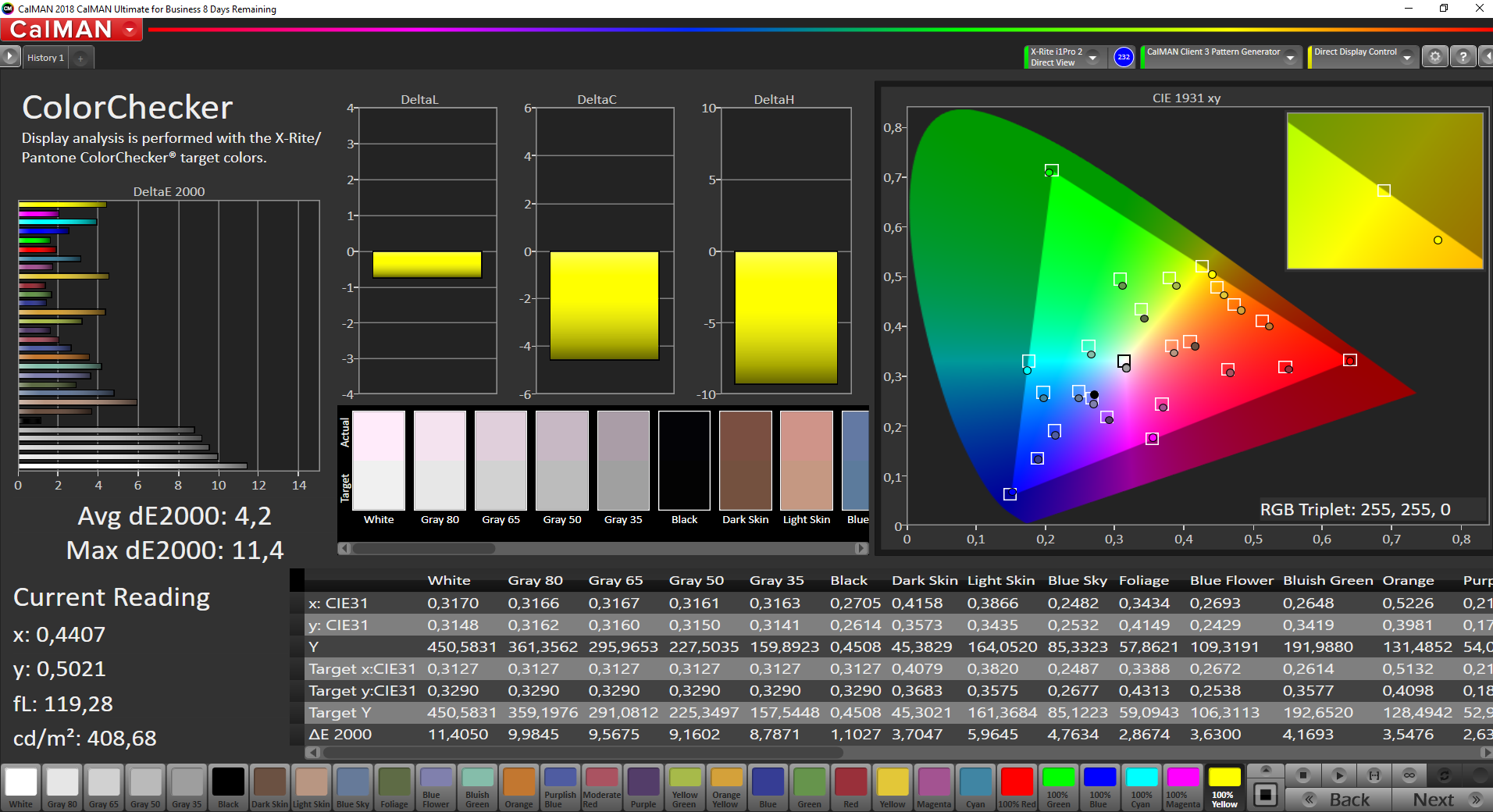Select the 100% Green patch
Viewport: 1493px width, 812px height.
(x=1058, y=787)
